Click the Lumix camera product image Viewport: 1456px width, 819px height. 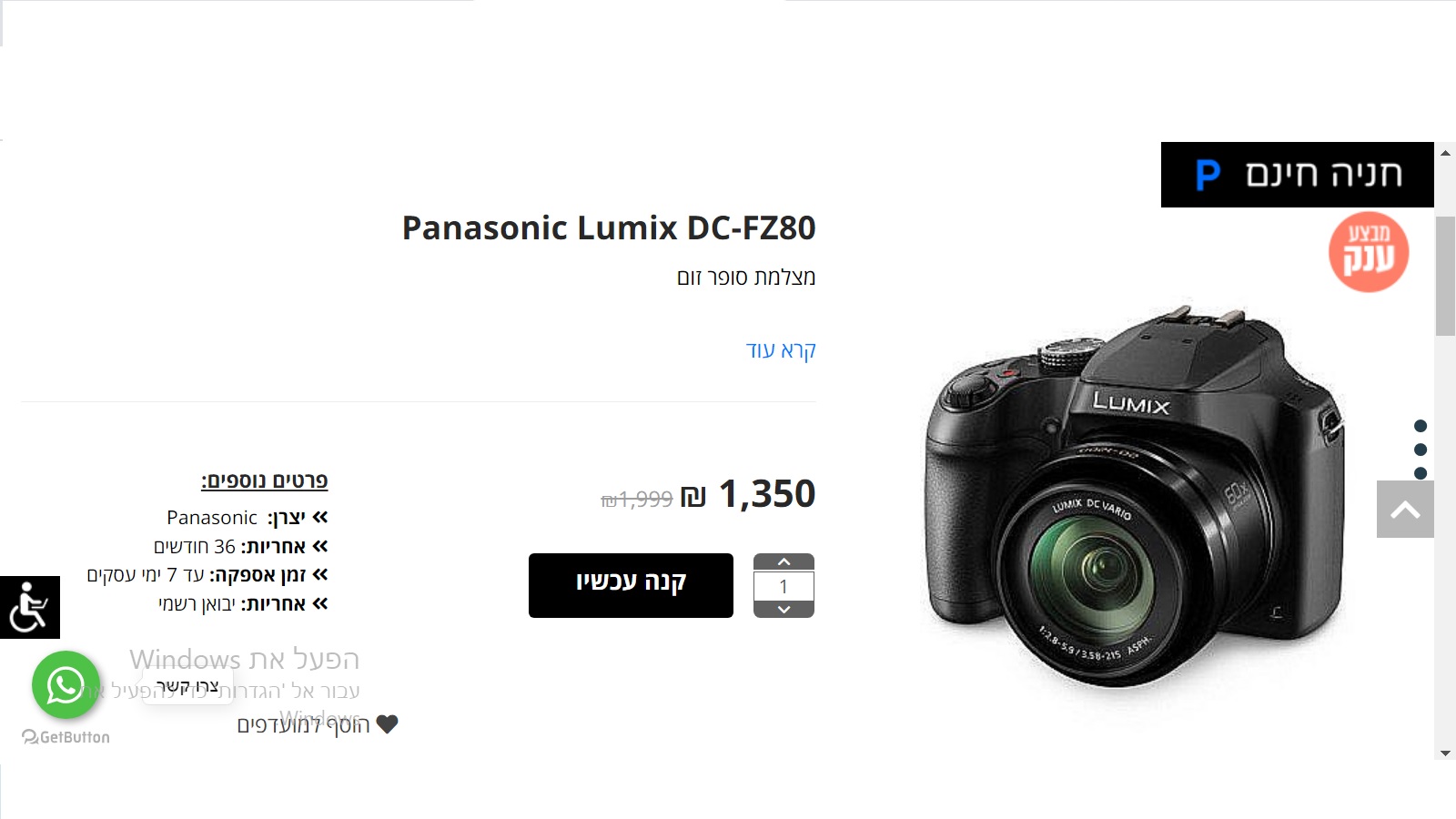point(1134,500)
